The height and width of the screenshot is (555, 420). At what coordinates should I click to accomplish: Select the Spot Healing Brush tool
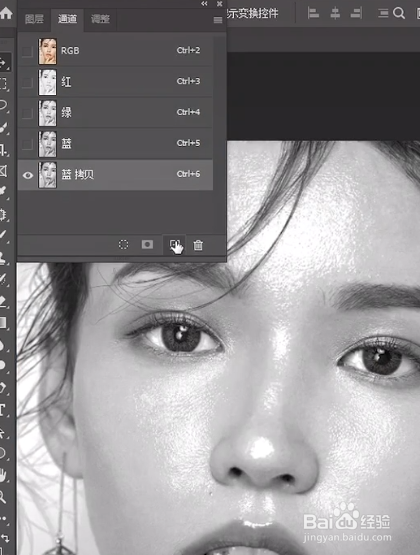point(3,214)
